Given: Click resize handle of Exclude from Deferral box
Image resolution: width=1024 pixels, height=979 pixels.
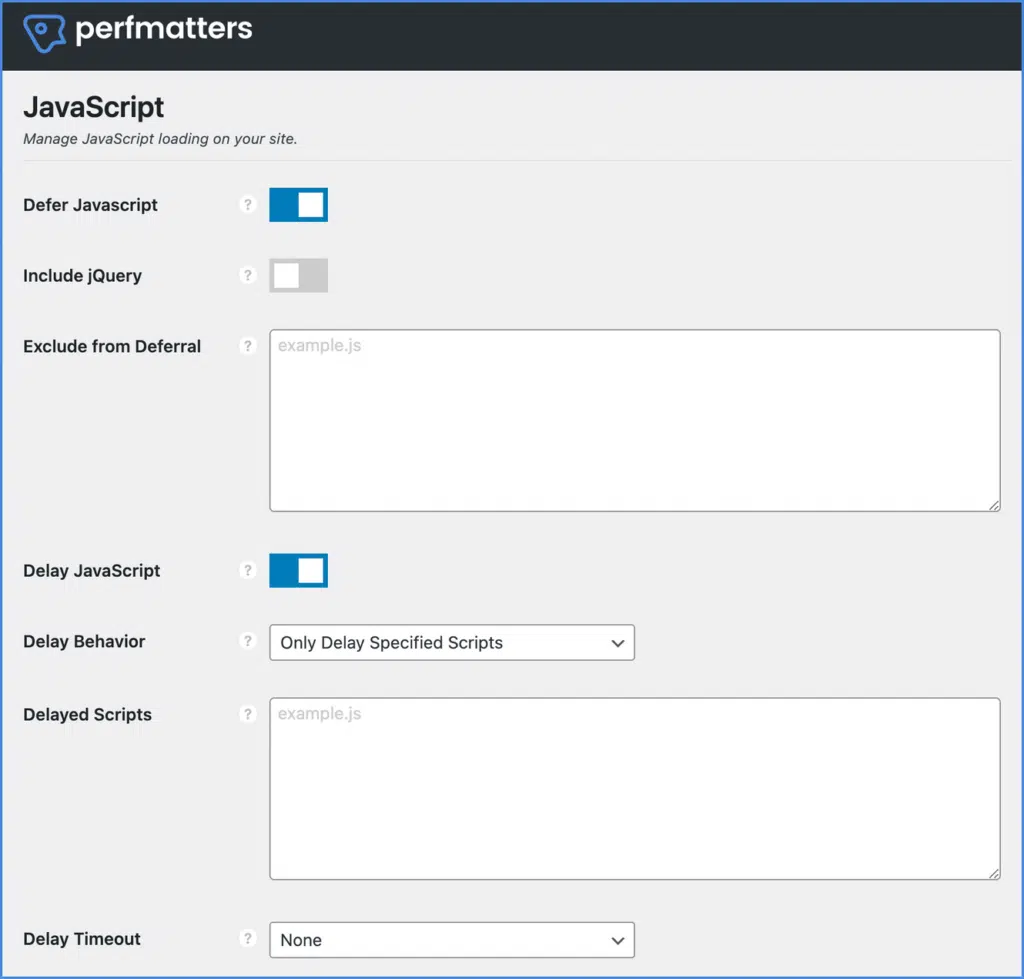Looking at the screenshot, I should pos(994,505).
